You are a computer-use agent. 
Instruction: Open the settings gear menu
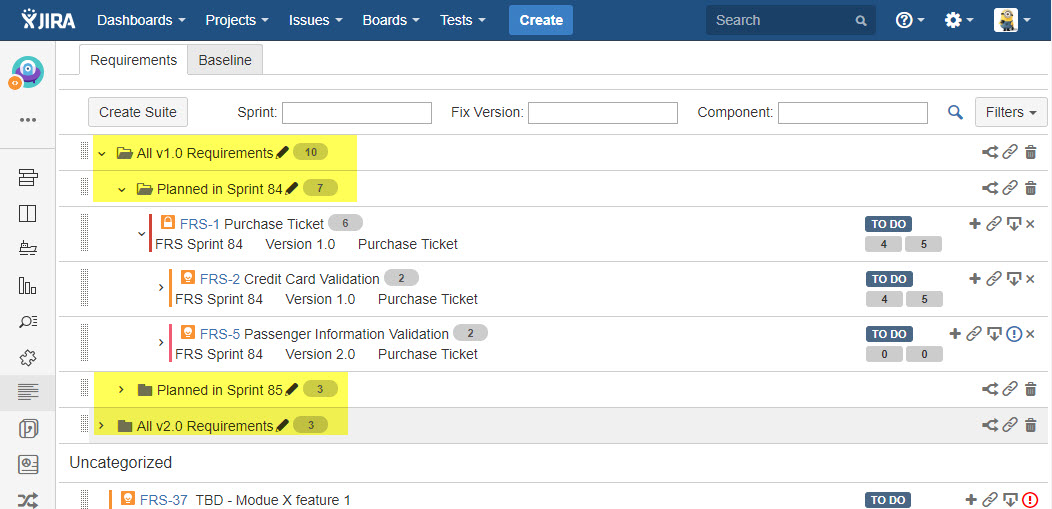pyautogui.click(x=957, y=20)
